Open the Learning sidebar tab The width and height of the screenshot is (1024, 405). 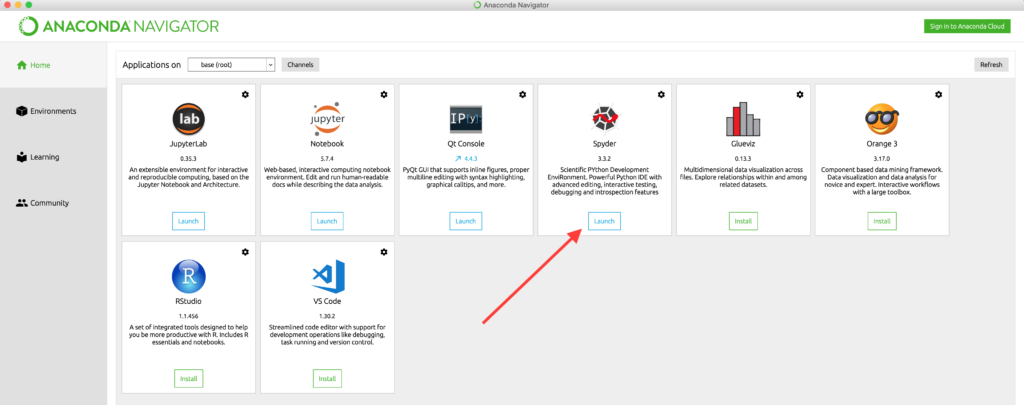38,157
